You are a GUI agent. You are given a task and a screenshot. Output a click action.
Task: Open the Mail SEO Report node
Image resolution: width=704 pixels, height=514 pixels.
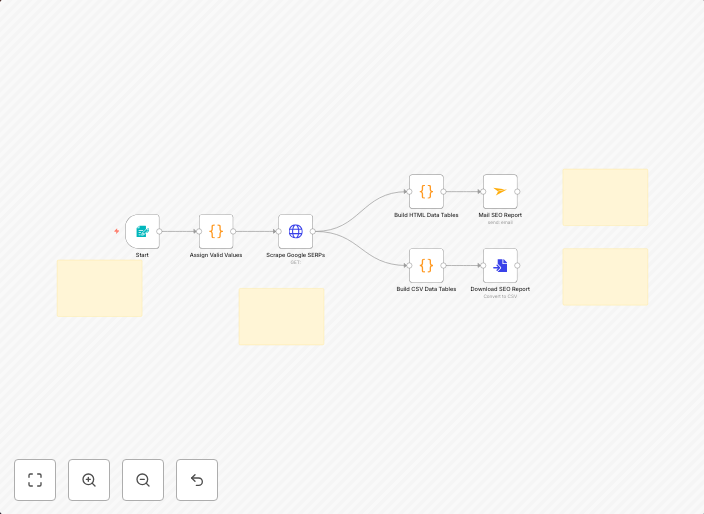point(500,192)
